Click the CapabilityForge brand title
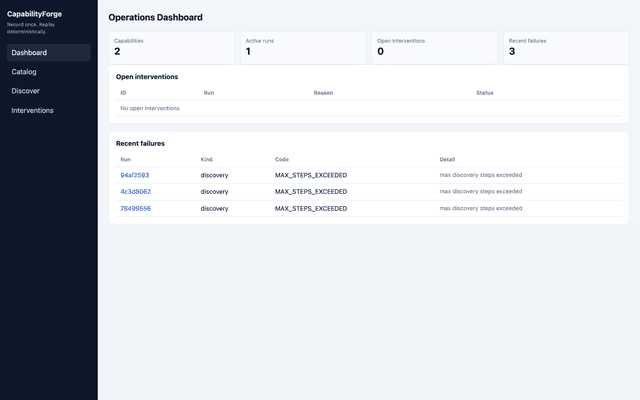640x400 pixels. tap(34, 14)
